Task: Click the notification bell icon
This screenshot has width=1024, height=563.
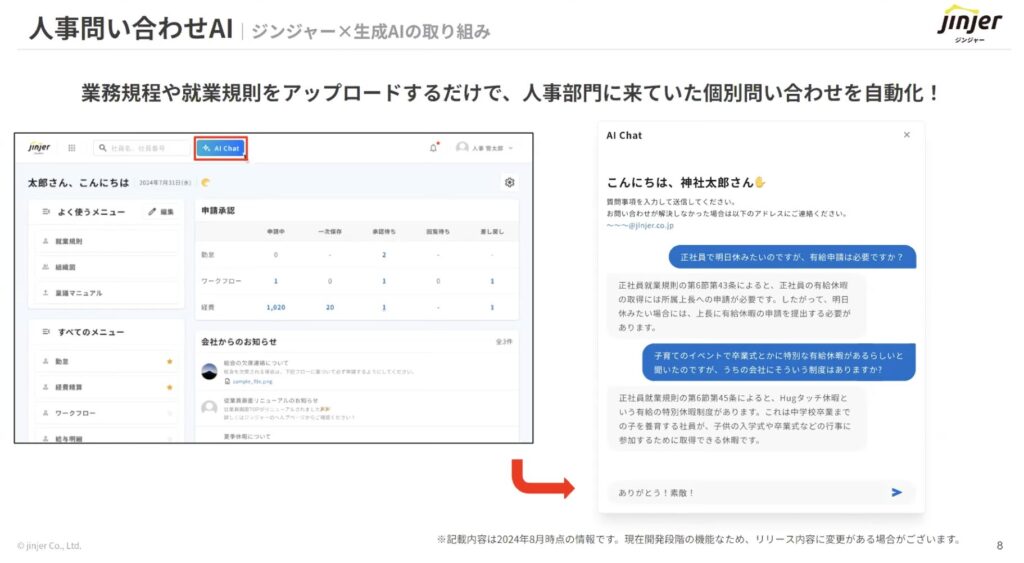Action: pyautogui.click(x=433, y=148)
